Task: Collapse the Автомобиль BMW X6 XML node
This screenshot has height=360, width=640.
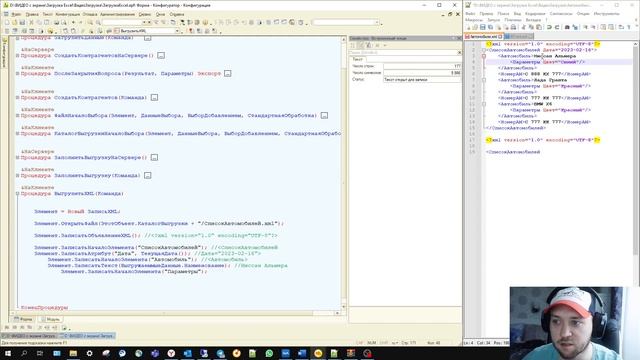Action: 484,104
